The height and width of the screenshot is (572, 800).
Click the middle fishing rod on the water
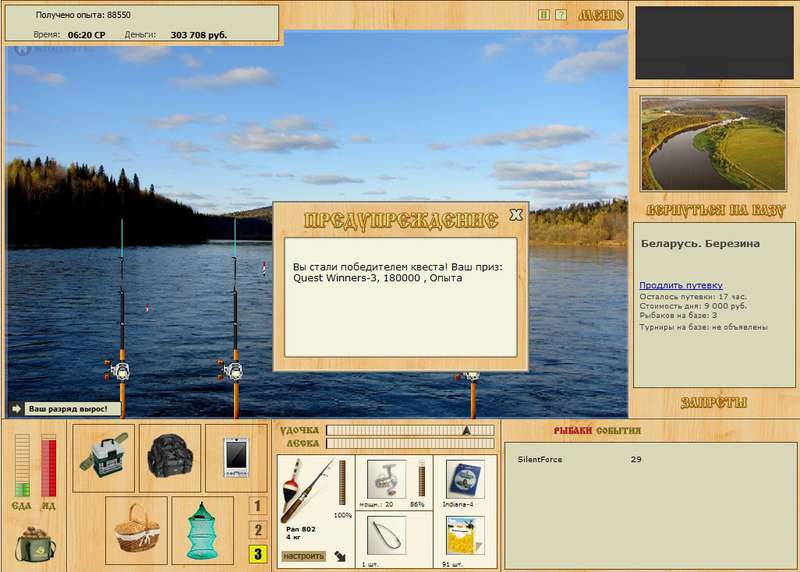[x=235, y=319]
